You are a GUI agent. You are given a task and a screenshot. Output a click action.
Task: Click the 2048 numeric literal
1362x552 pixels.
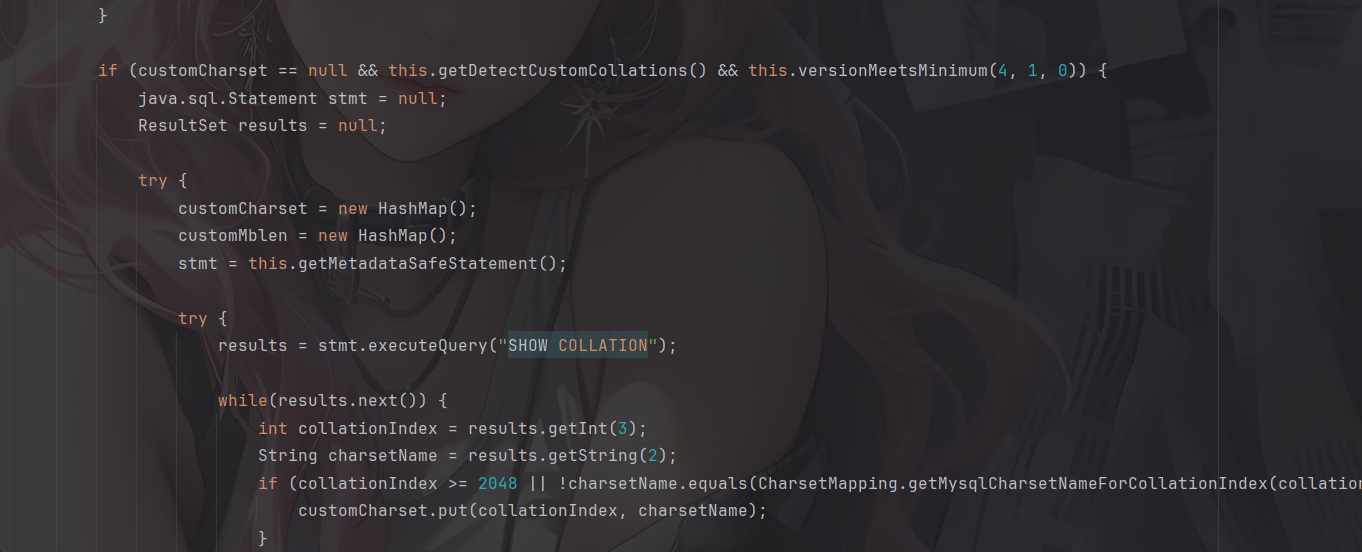pyautogui.click(x=498, y=483)
